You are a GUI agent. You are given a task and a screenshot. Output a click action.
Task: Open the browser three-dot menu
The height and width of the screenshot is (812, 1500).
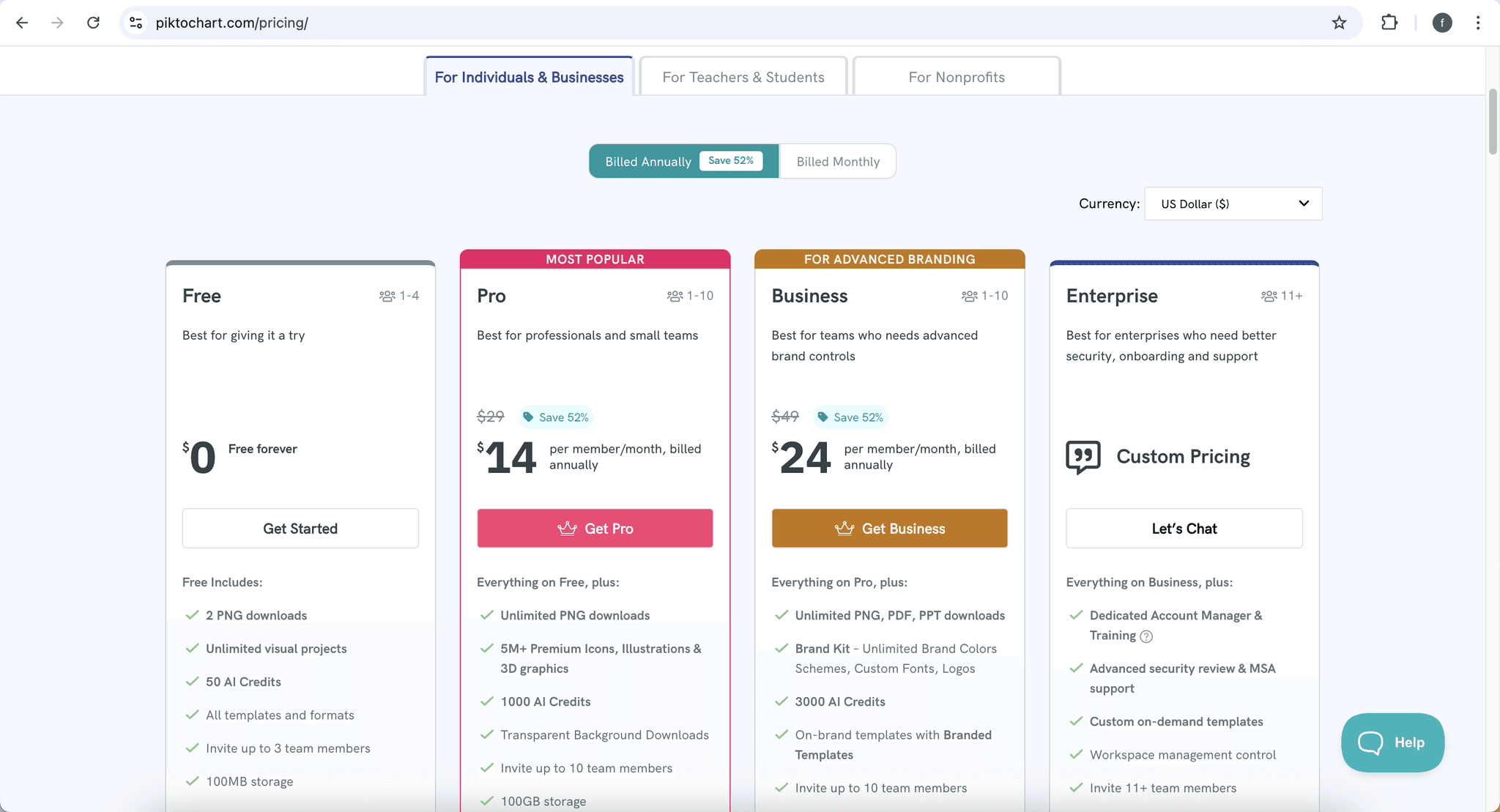(x=1477, y=23)
